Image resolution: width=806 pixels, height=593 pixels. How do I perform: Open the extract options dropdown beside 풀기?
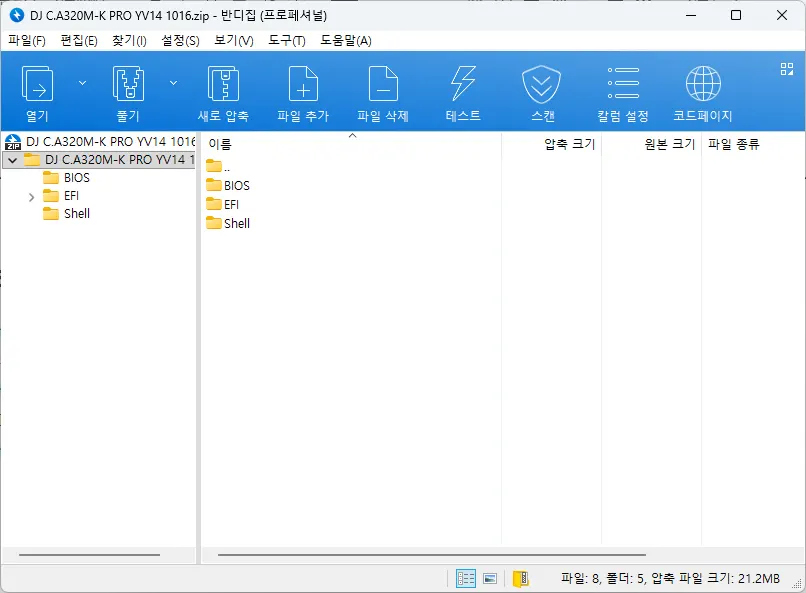coord(173,82)
